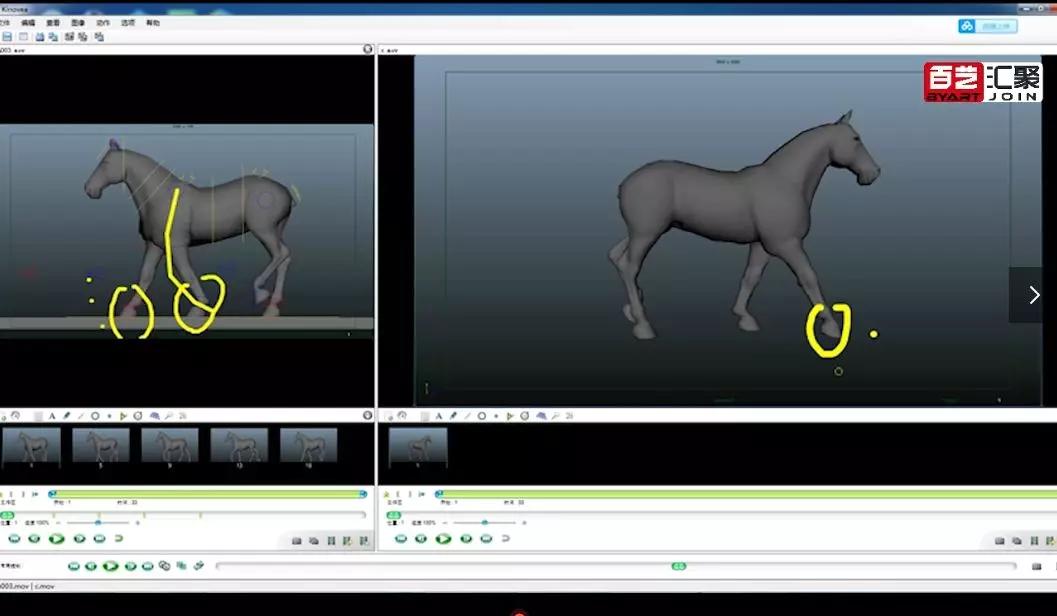This screenshot has height=616, width=1057.
Task: Toggle loop mode in left player
Action: coord(119,538)
